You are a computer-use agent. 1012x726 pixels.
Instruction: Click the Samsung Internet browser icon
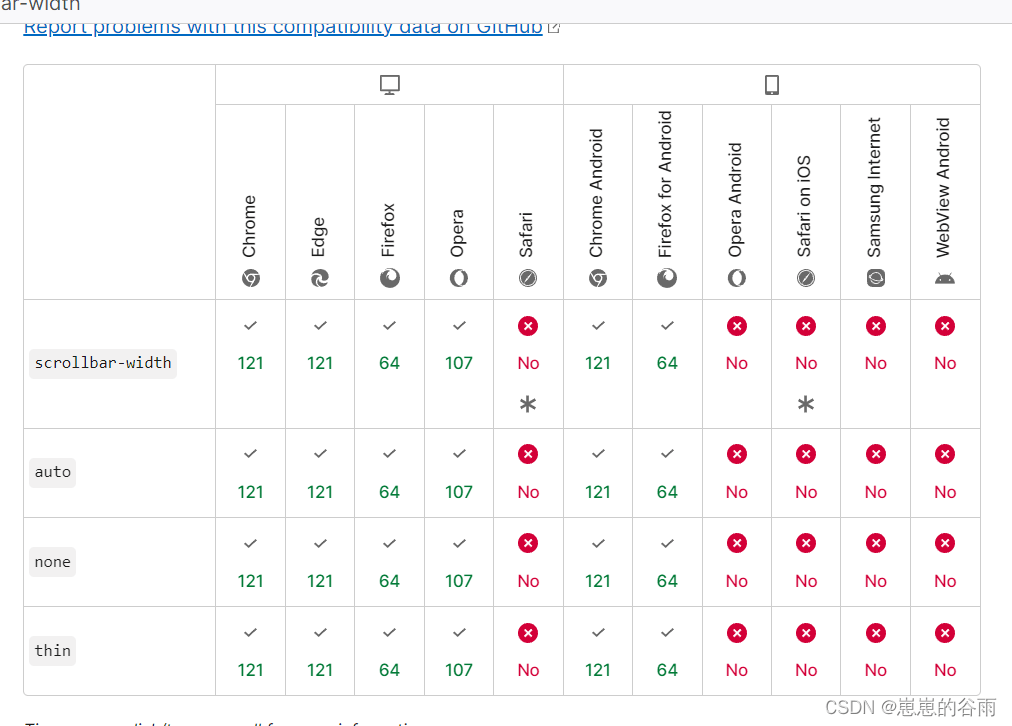click(875, 278)
